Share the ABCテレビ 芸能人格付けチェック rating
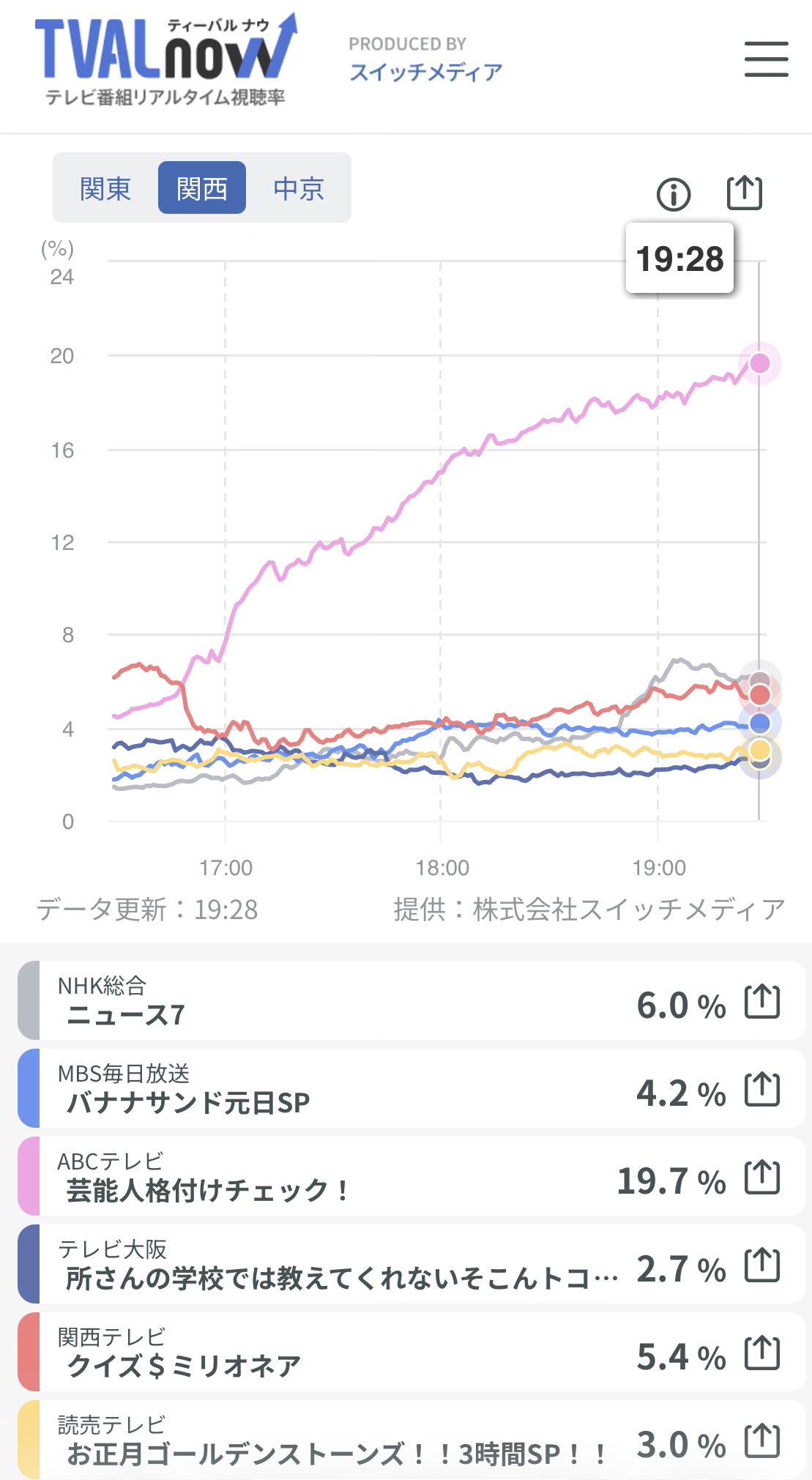 (x=762, y=1178)
